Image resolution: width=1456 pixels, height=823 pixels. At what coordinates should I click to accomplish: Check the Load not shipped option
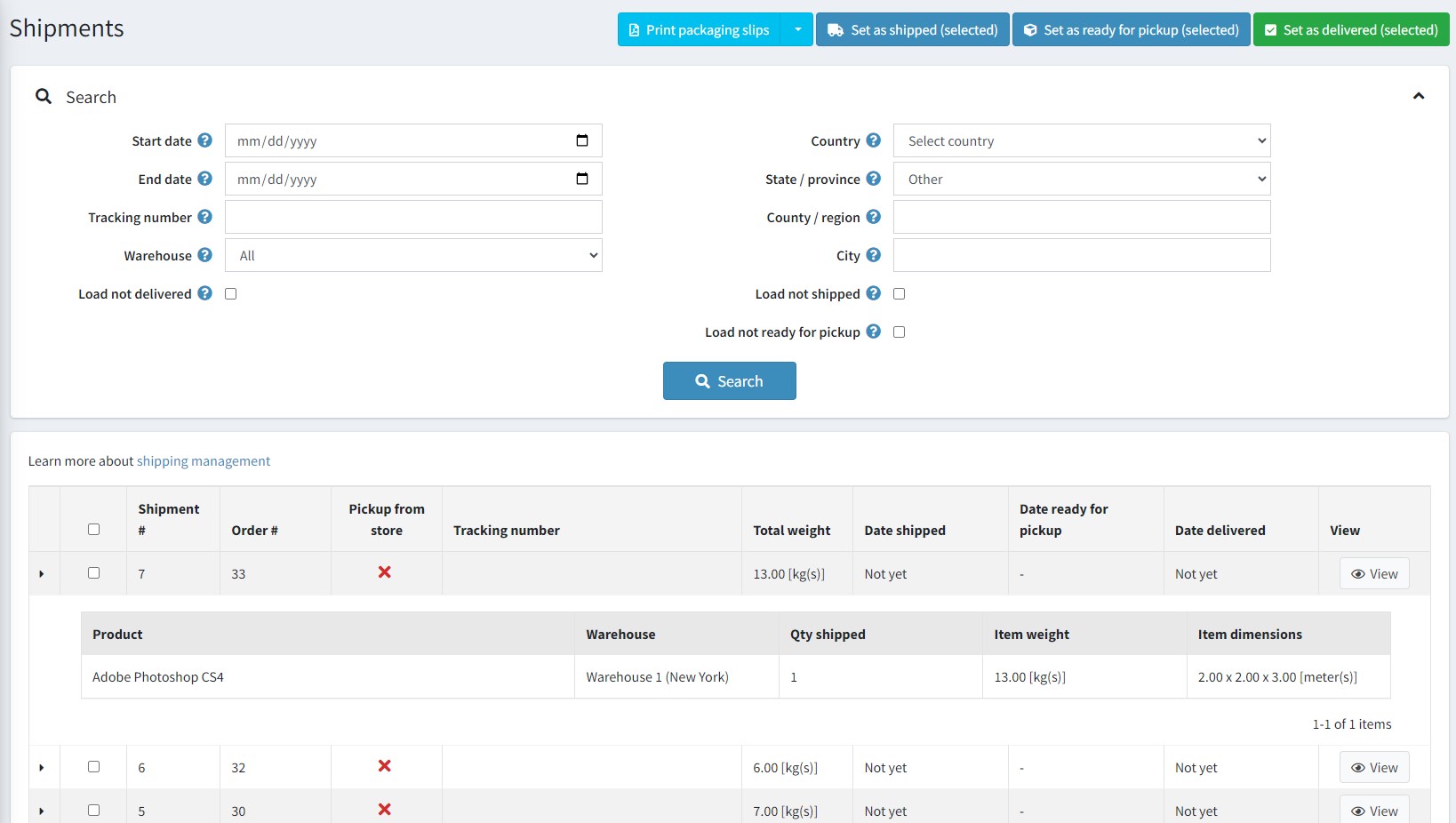pos(899,293)
